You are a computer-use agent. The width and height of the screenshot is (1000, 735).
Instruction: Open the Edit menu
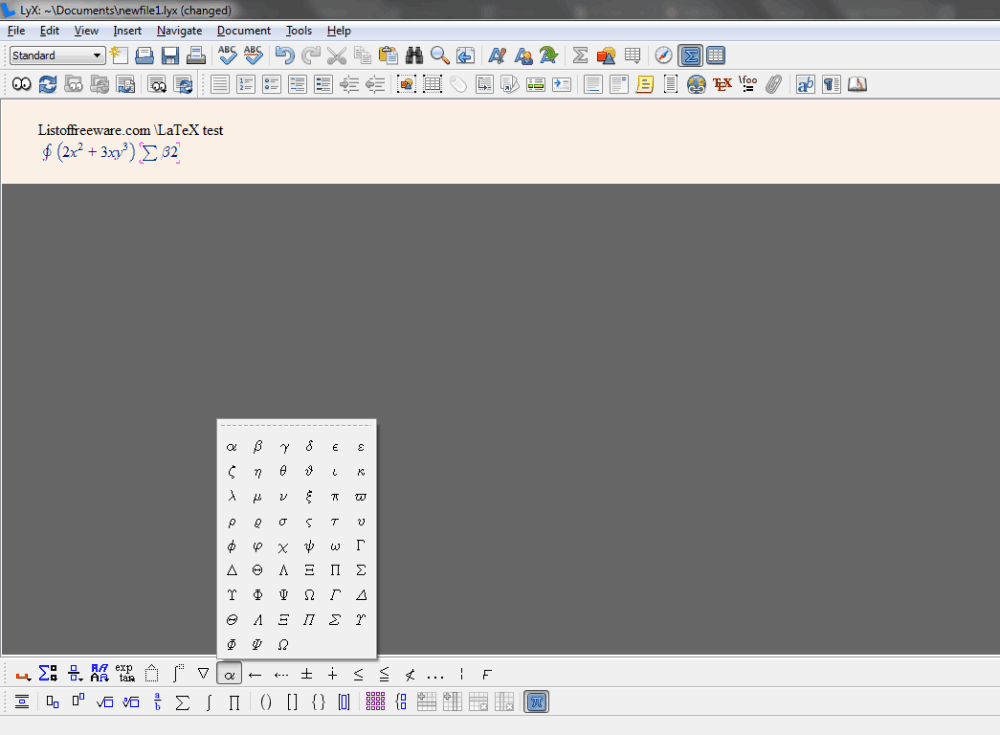(x=49, y=31)
